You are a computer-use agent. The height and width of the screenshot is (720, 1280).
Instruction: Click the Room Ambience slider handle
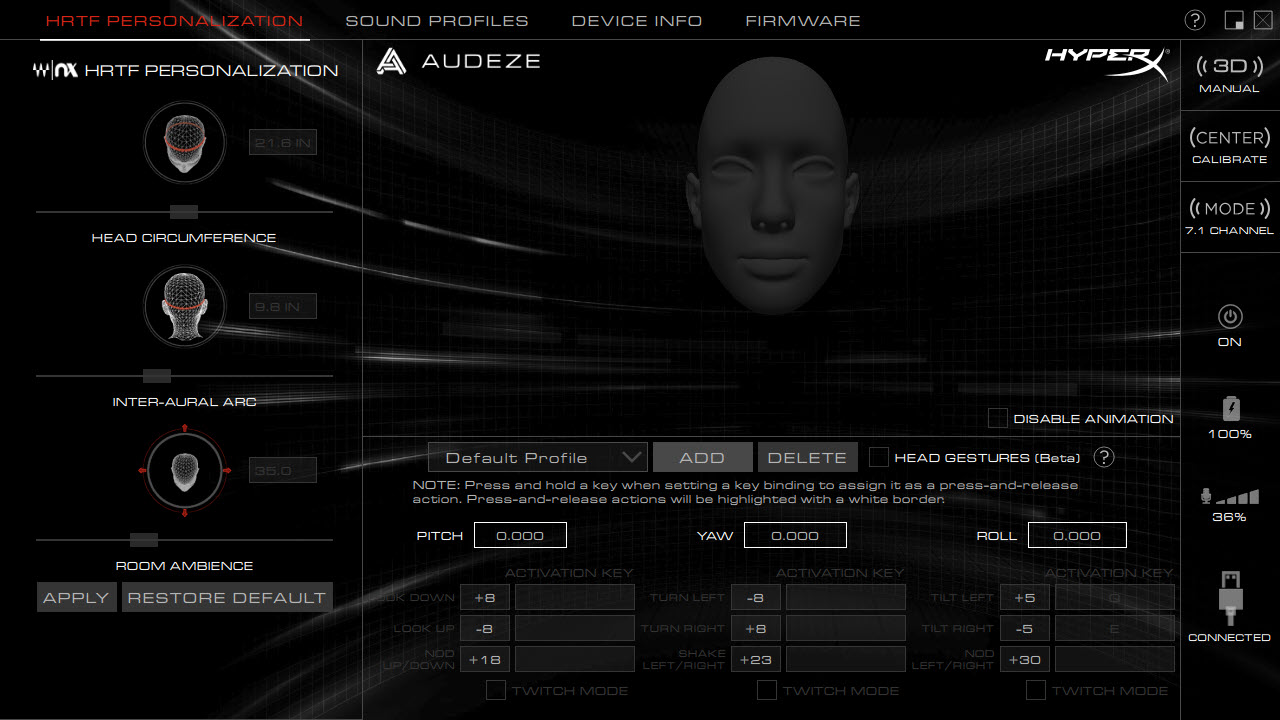144,540
